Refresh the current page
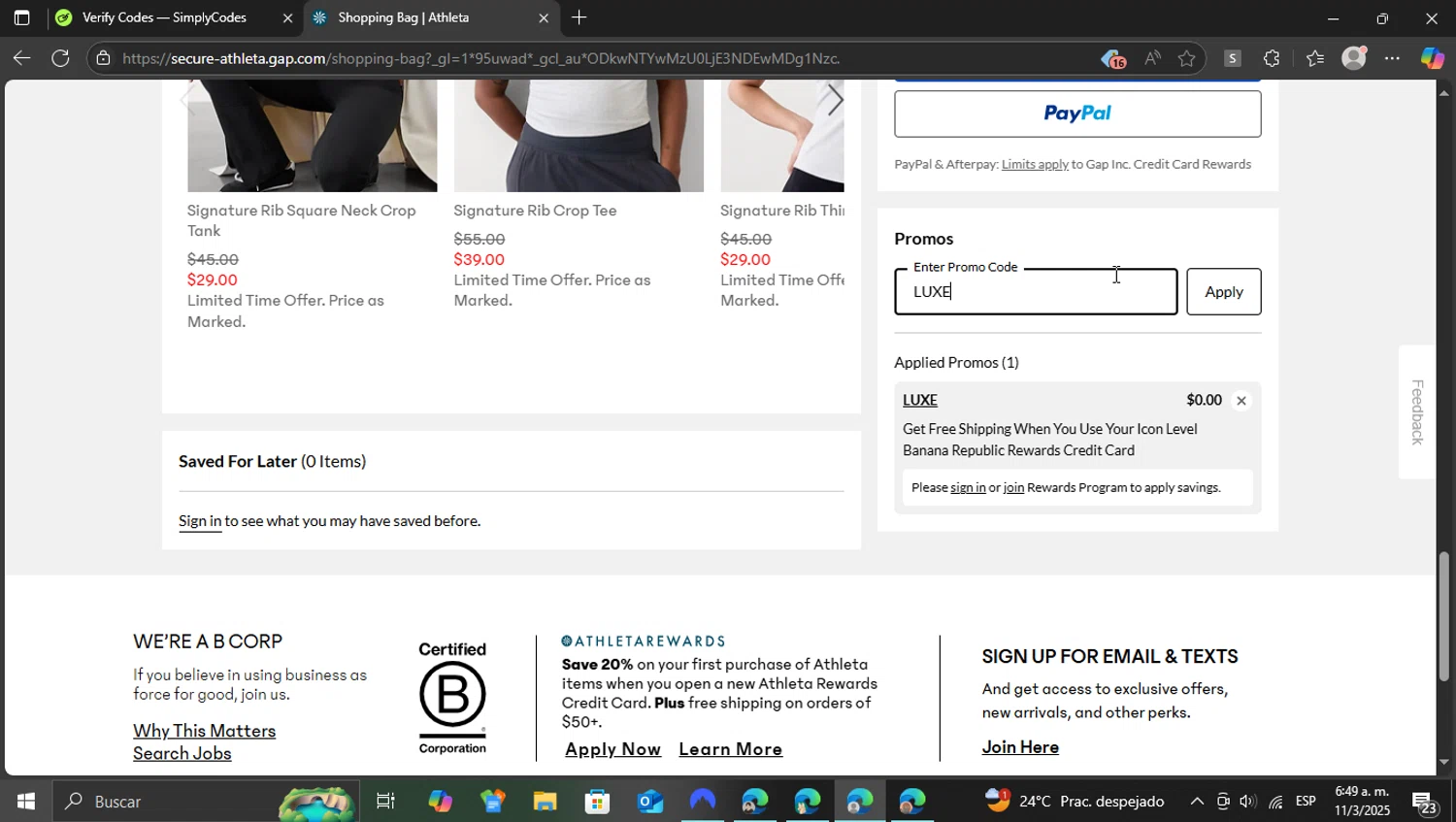 coord(60,58)
